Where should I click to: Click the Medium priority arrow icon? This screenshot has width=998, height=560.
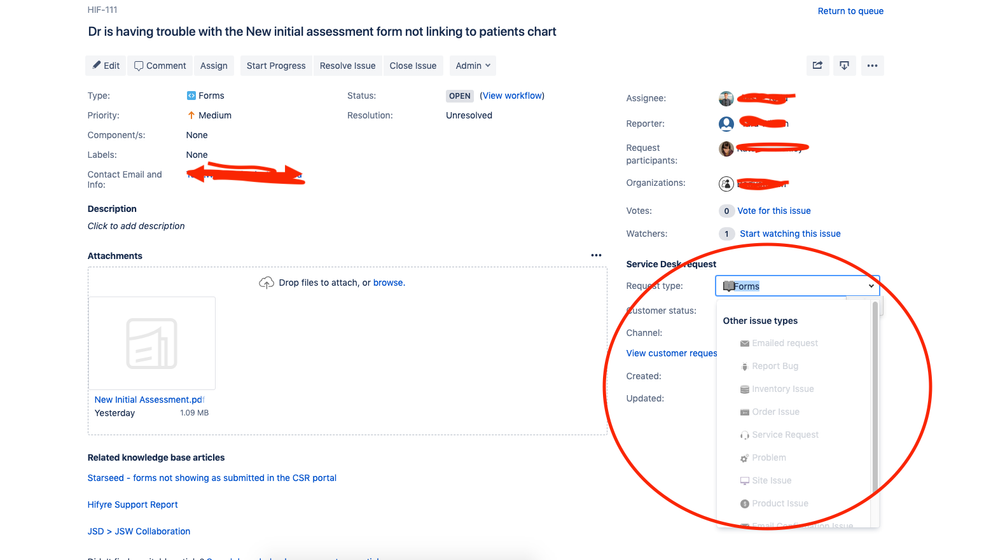[191, 115]
